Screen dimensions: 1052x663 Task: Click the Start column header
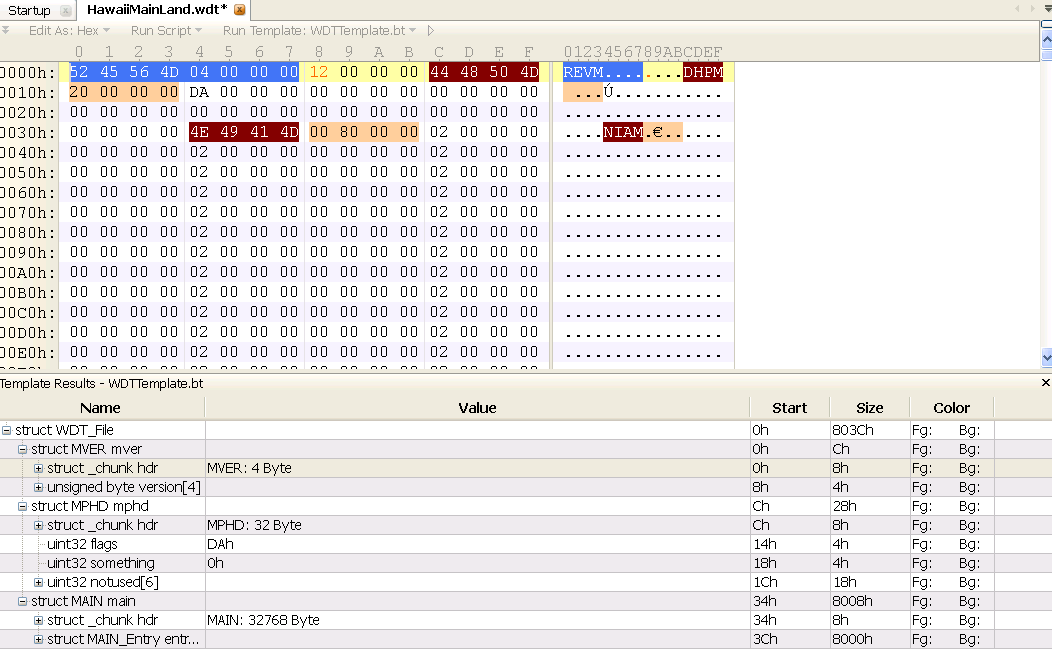(789, 408)
